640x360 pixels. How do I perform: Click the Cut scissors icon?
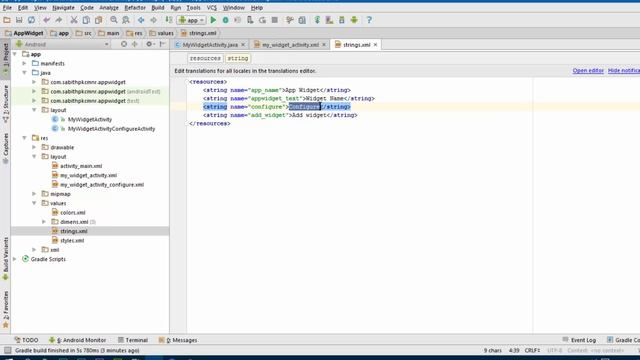point(74,20)
